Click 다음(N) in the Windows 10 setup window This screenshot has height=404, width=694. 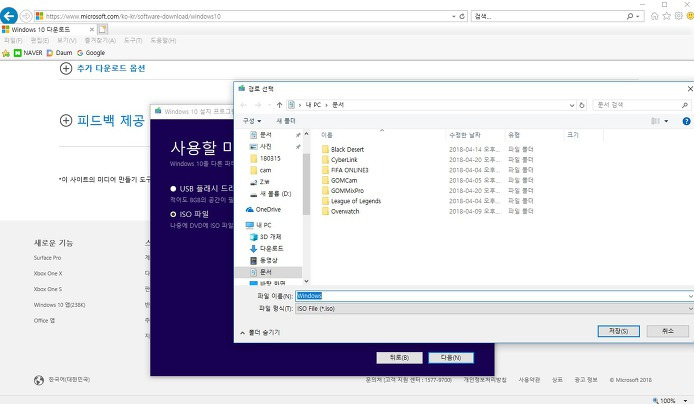pyautogui.click(x=451, y=358)
